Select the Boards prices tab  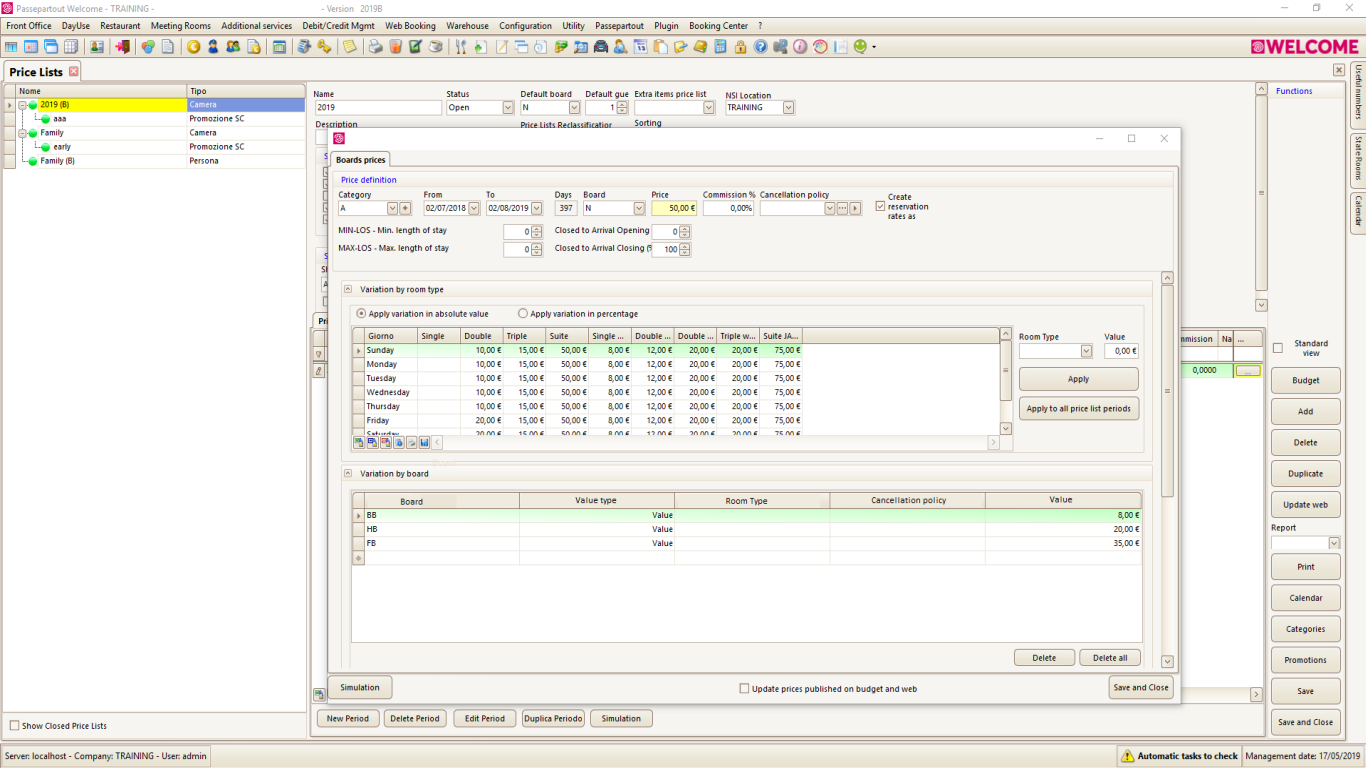pos(360,160)
